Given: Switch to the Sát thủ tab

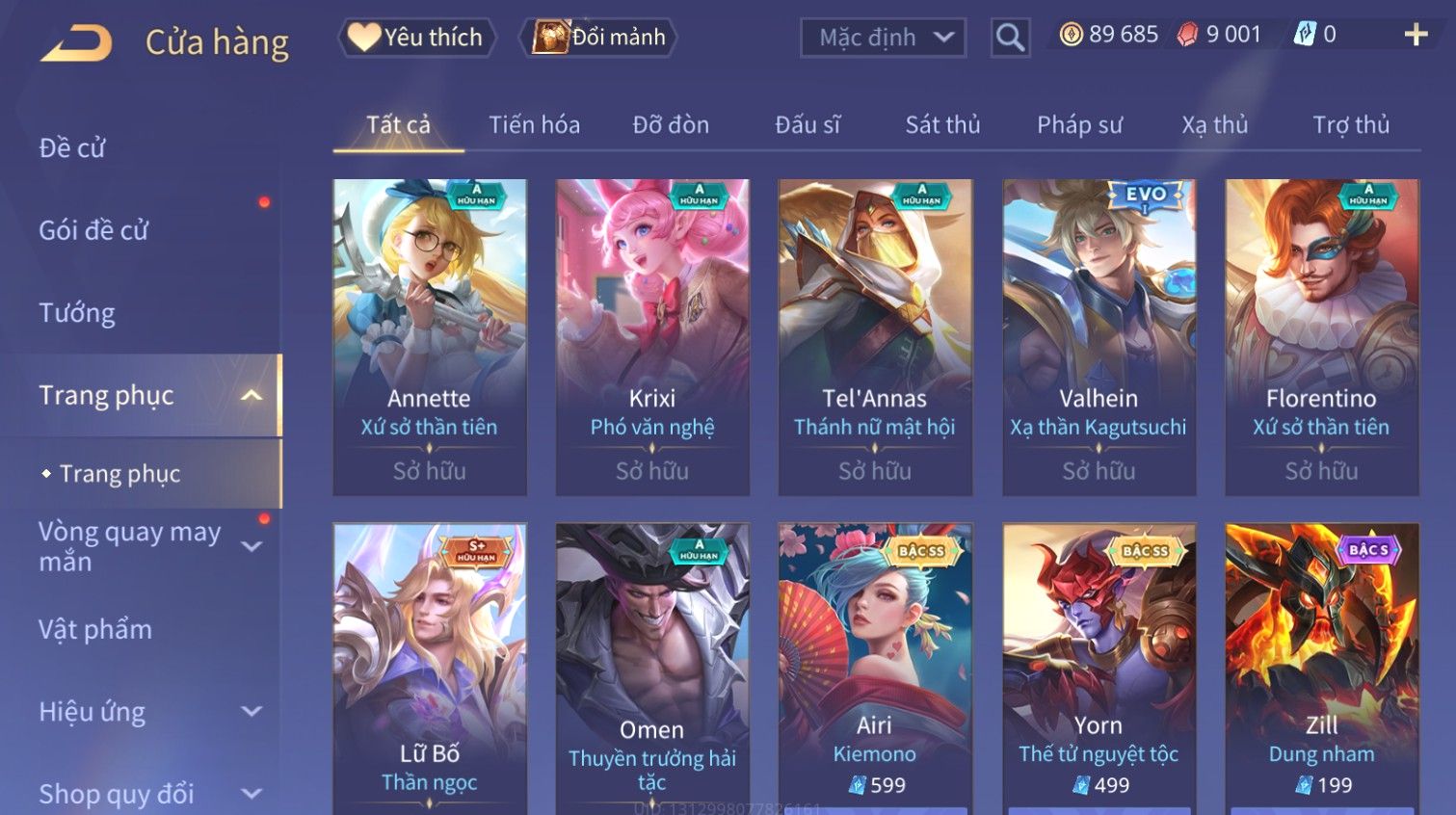Looking at the screenshot, I should 942,124.
